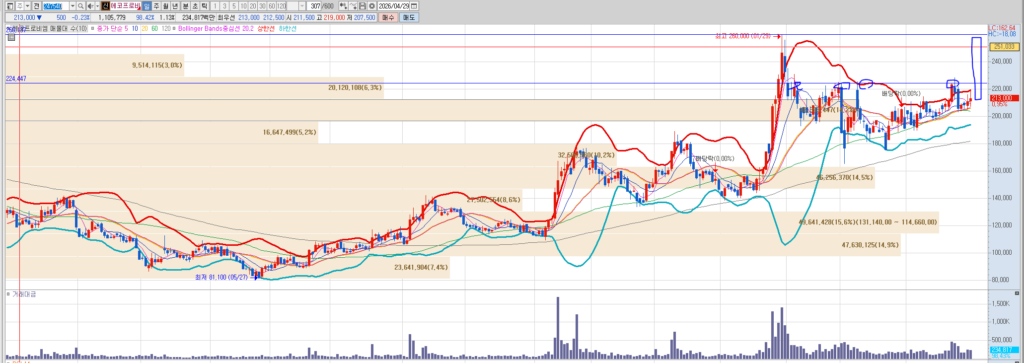Click the 23,641,904(7.4%) volume profile label

[x=421, y=268]
